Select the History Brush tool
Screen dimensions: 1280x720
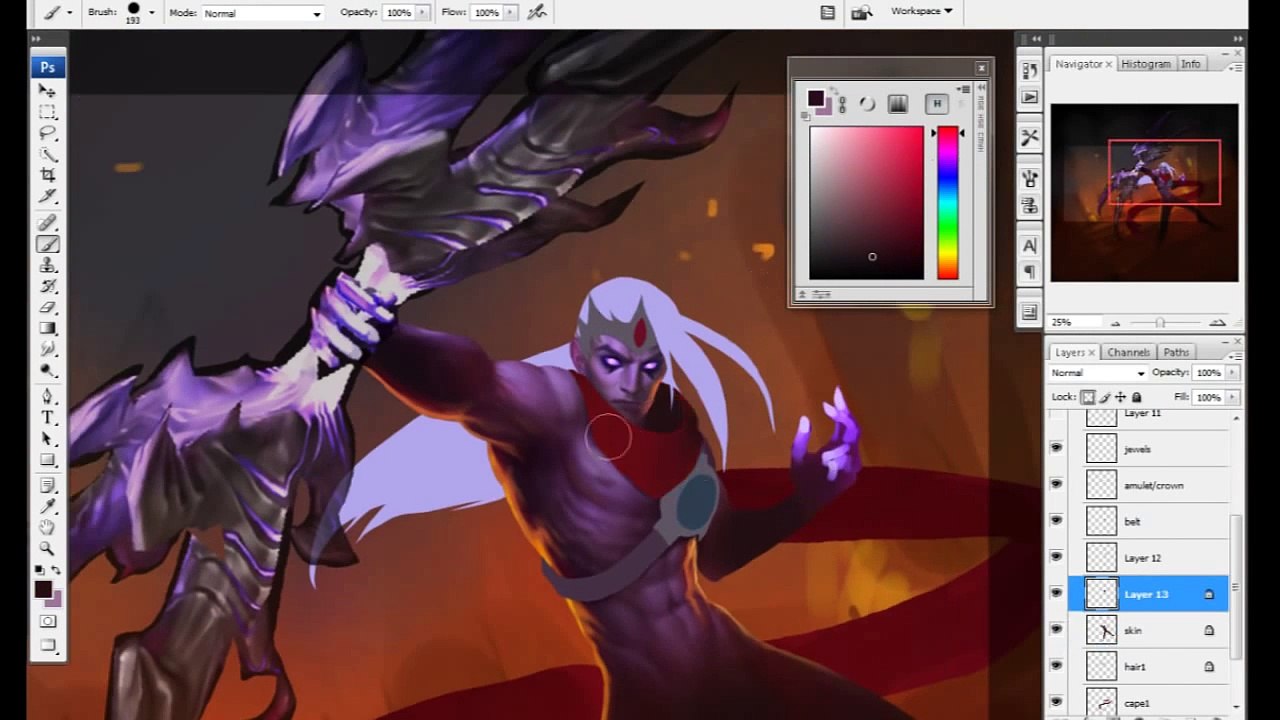[x=47, y=286]
